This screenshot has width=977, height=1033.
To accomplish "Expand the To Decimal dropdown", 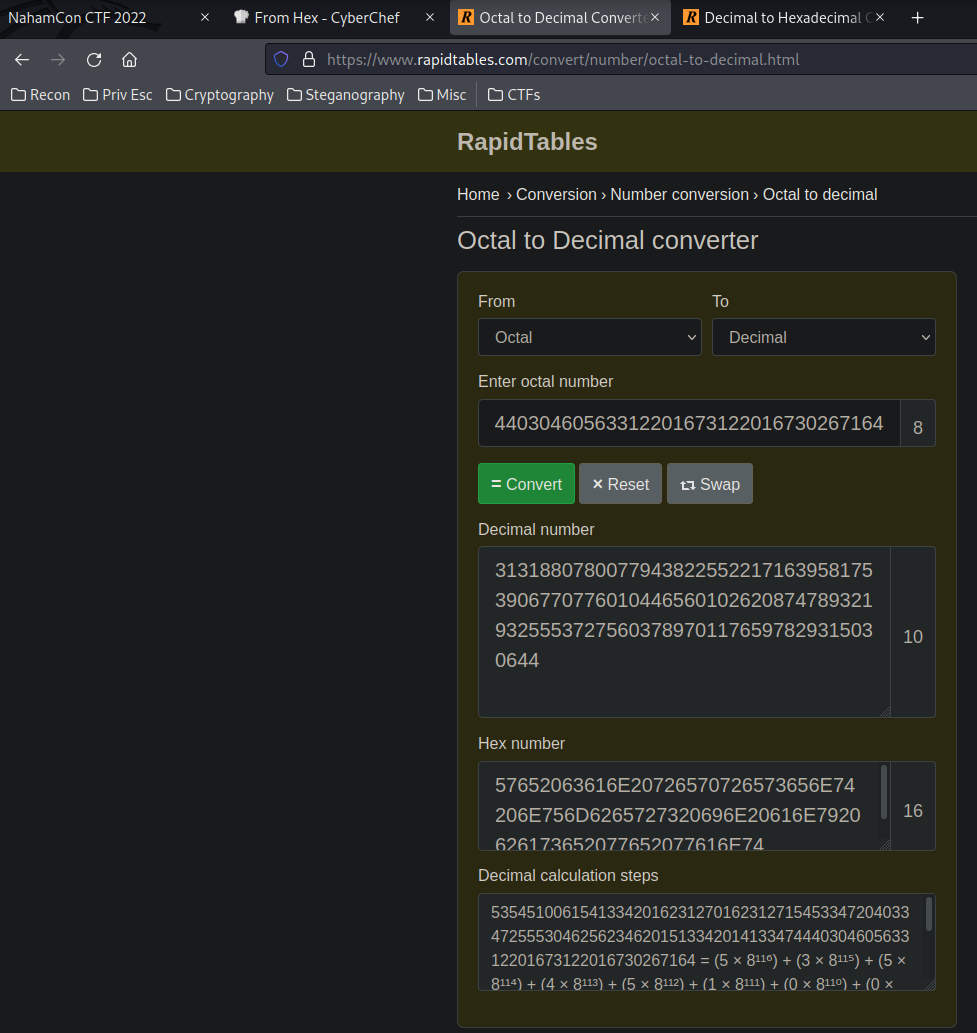I will click(823, 337).
